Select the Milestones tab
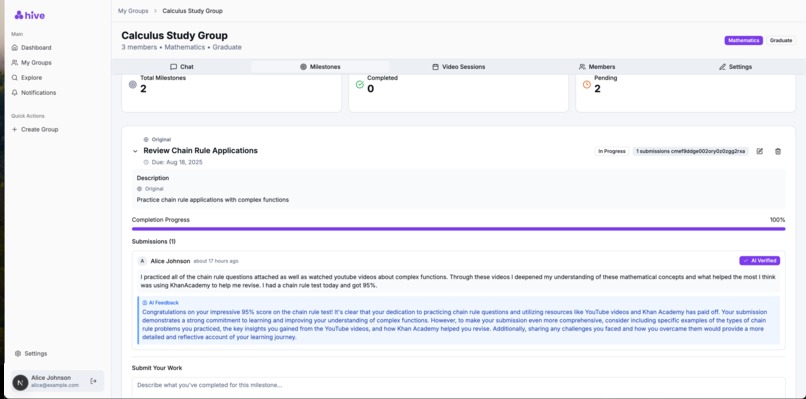 [320, 67]
